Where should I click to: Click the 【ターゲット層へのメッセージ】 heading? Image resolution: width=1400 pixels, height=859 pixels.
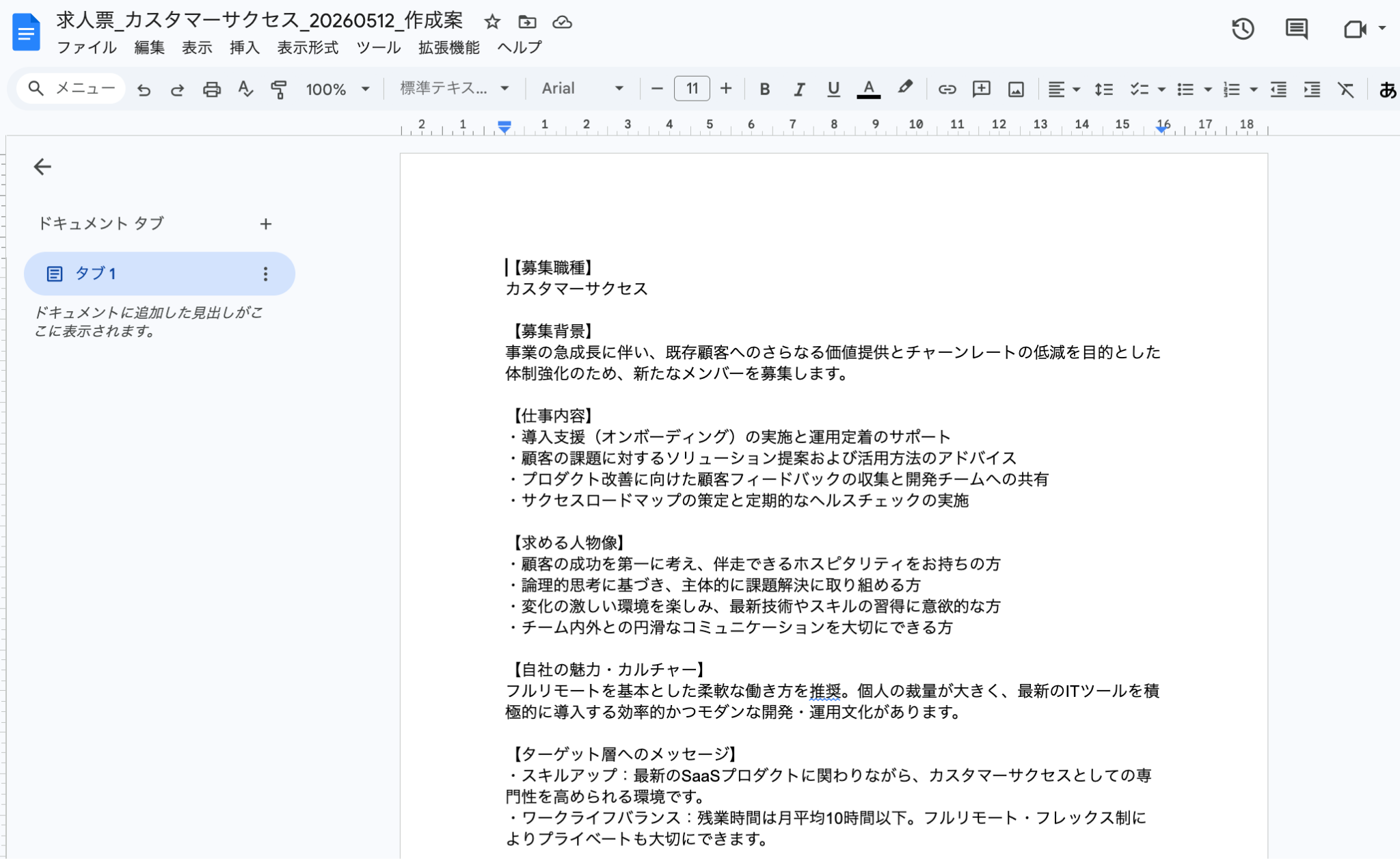click(624, 754)
